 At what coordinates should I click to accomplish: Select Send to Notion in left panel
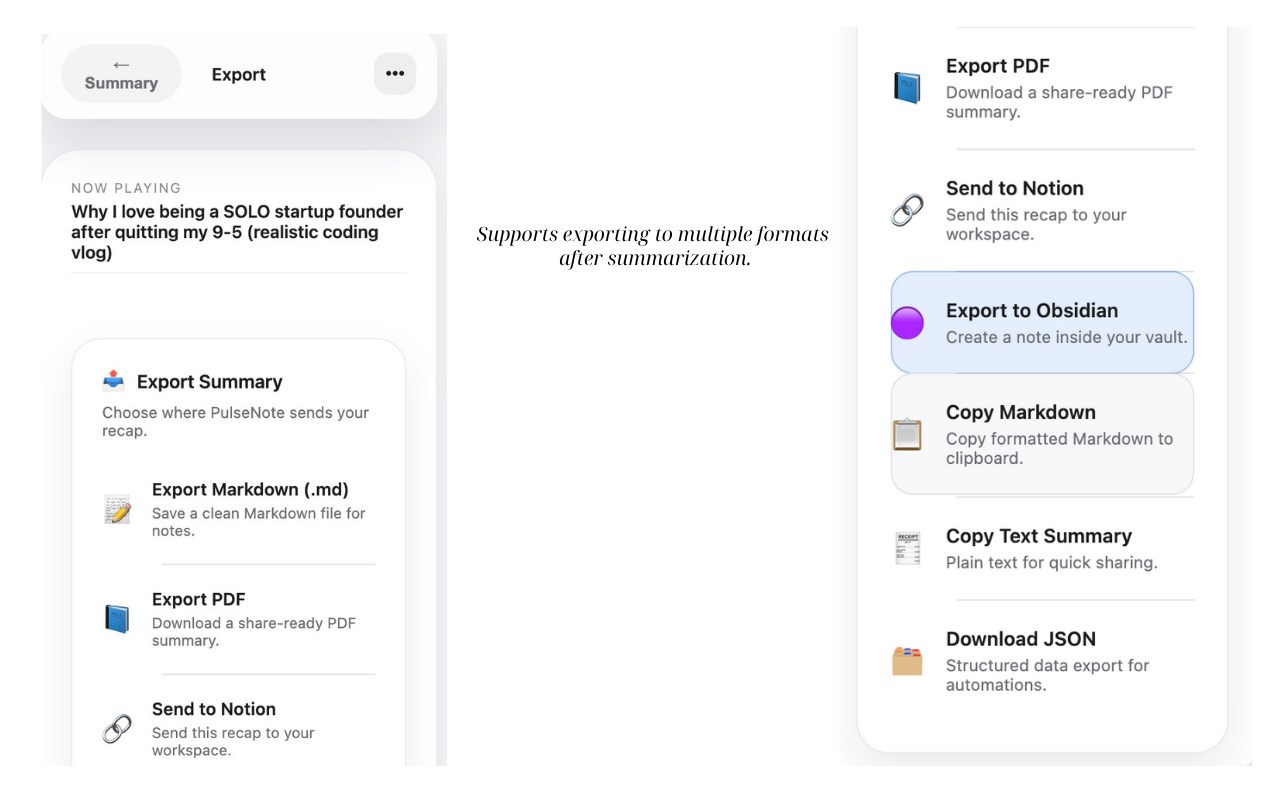tap(238, 729)
